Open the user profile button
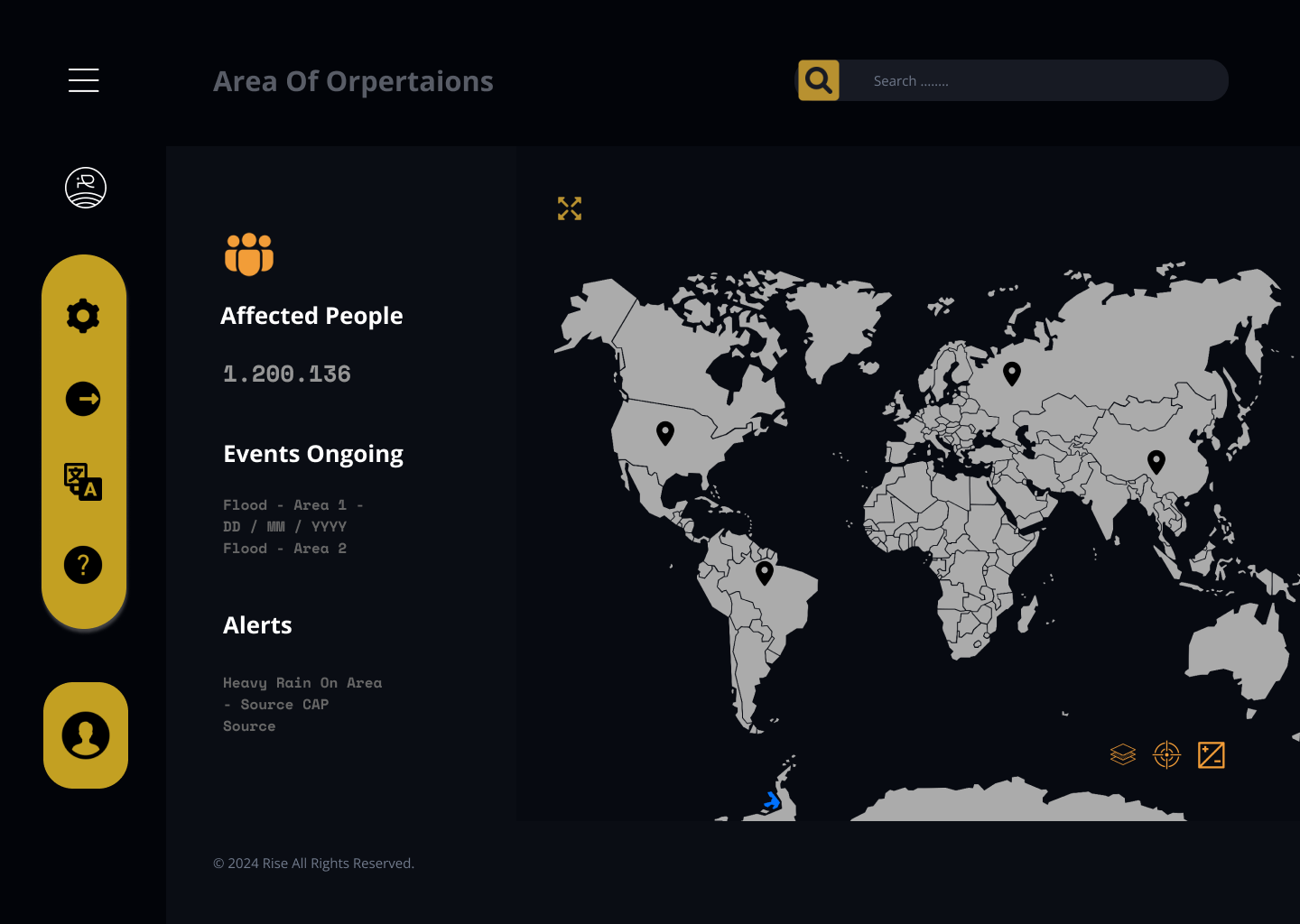Viewport: 1300px width, 924px height. click(x=86, y=735)
